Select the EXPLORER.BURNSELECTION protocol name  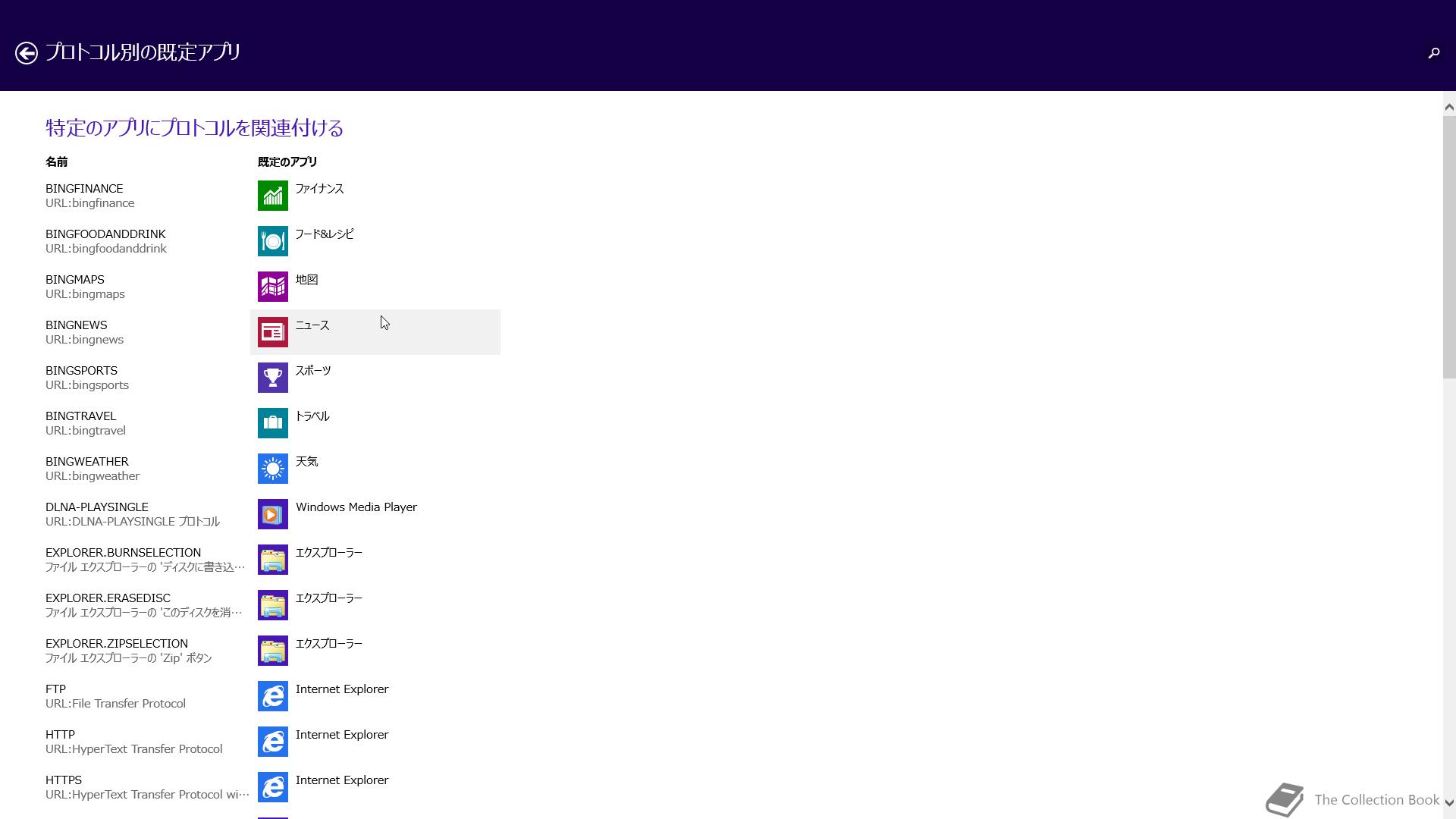(124, 553)
